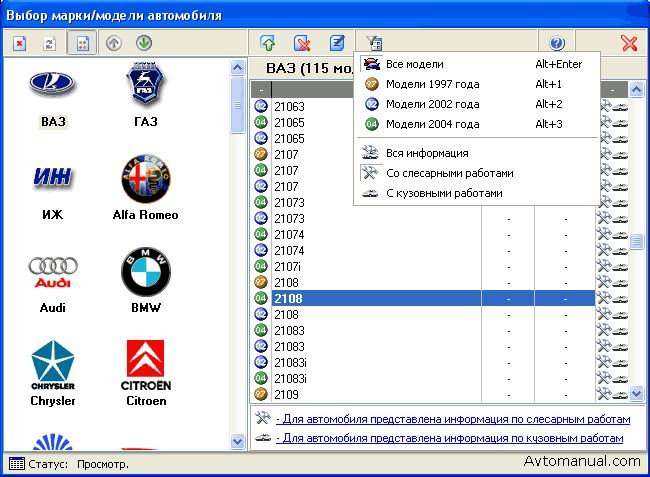Click the 97 year badge beside 2109
The width and height of the screenshot is (650, 477).
coord(261,394)
